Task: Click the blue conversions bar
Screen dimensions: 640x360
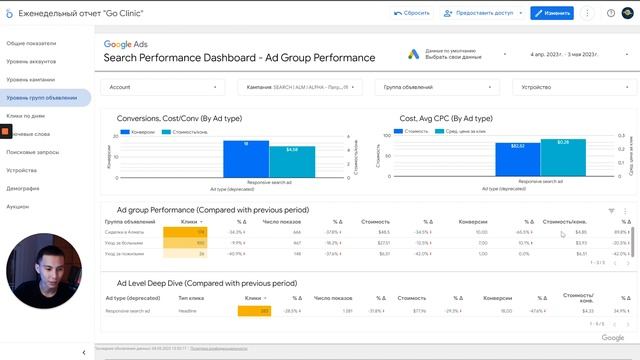Action: click(x=246, y=159)
